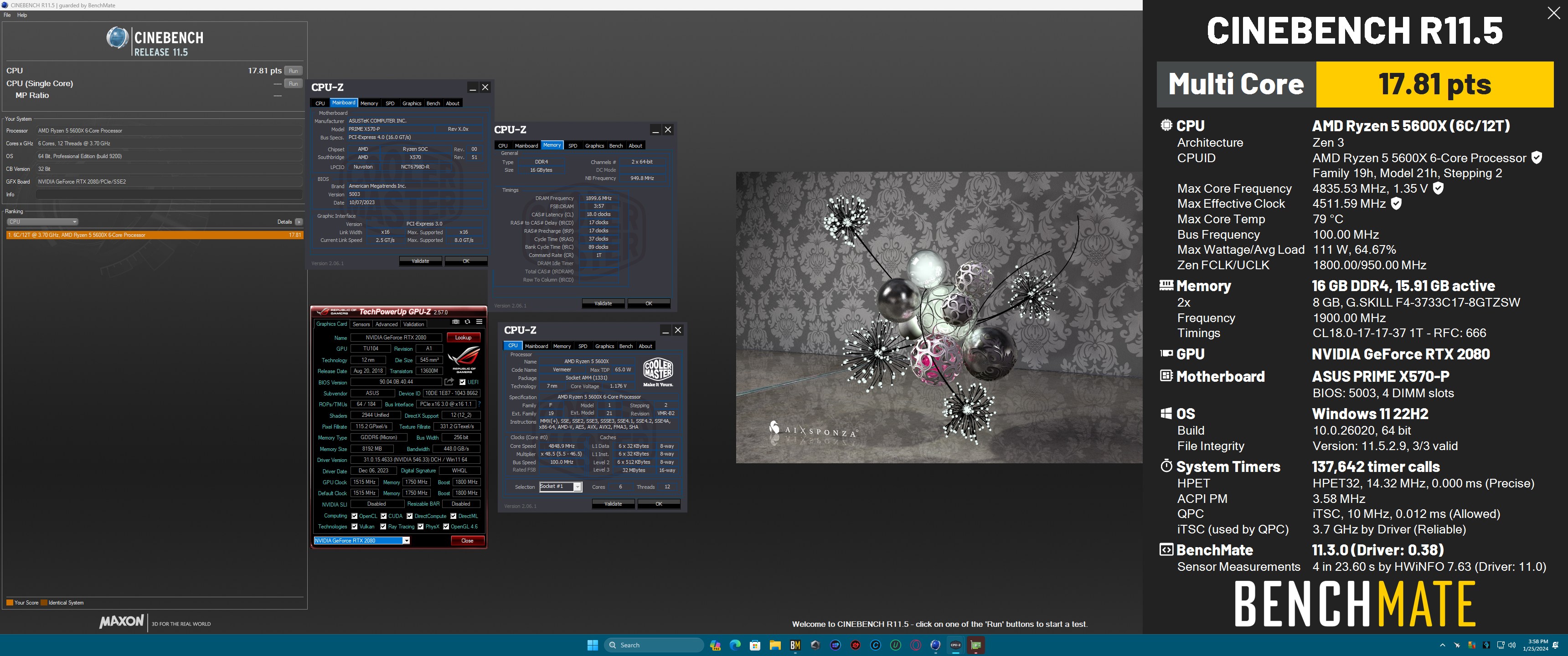
Task: Open volume speaker tray icon
Action: (x=1511, y=645)
